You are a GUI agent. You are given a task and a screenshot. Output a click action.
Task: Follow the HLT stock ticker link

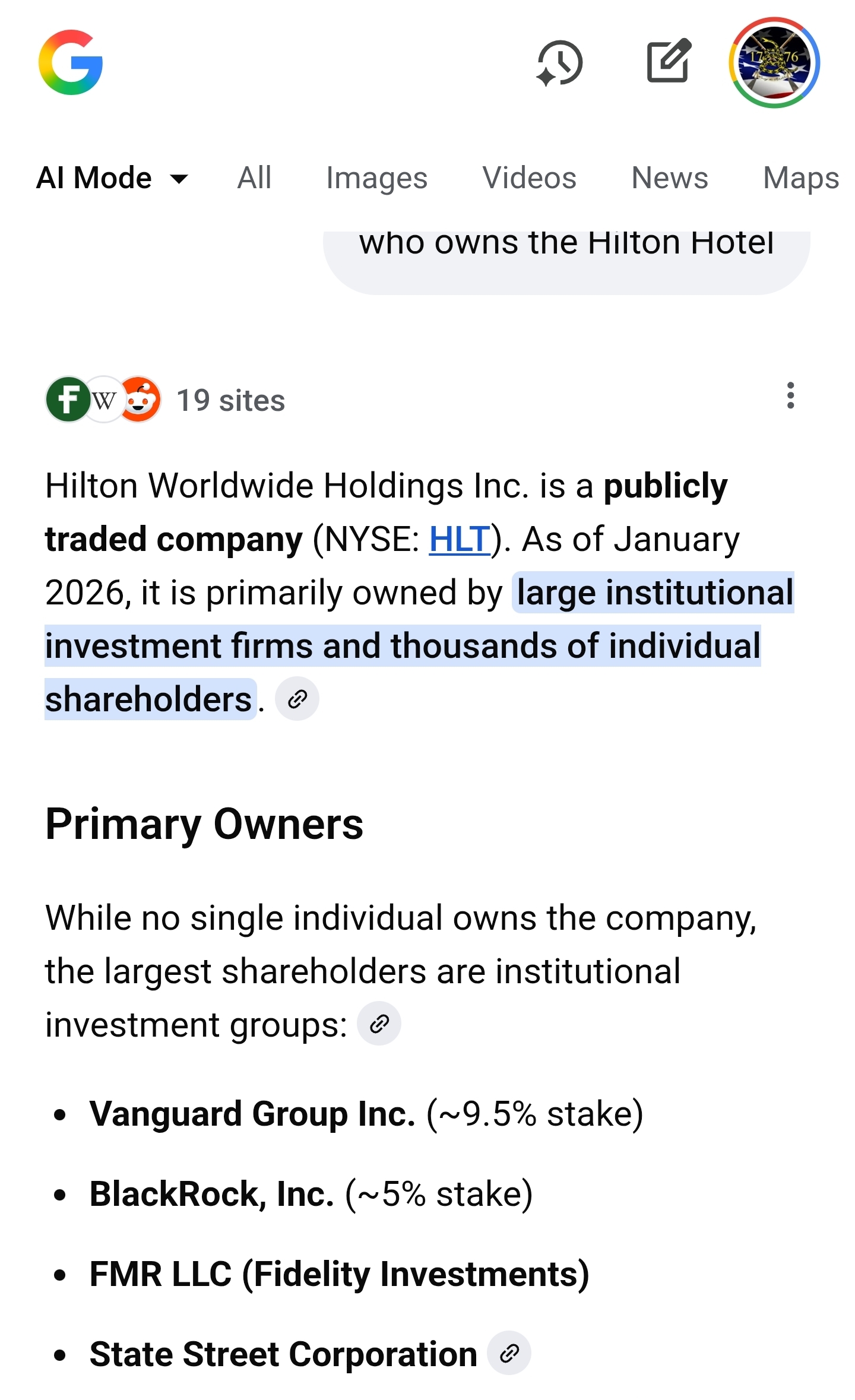click(x=460, y=539)
